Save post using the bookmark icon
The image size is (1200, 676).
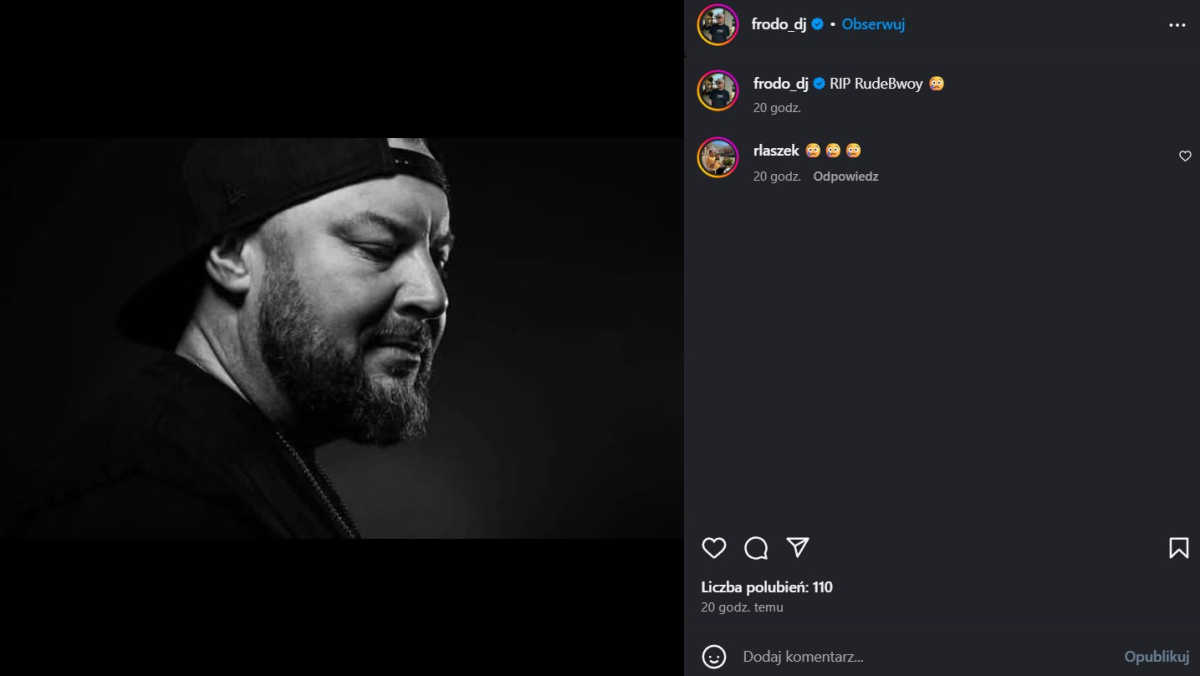[x=1179, y=548]
